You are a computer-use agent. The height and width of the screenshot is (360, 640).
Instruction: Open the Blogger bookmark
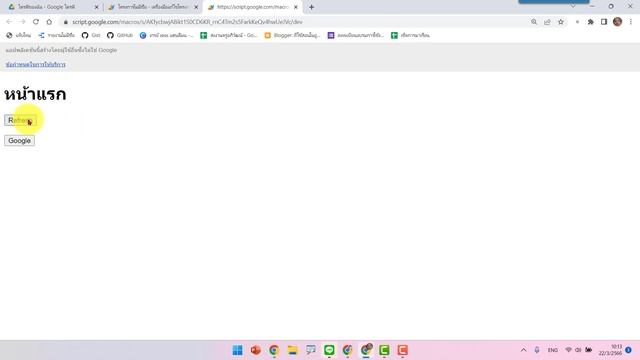pyautogui.click(x=292, y=36)
